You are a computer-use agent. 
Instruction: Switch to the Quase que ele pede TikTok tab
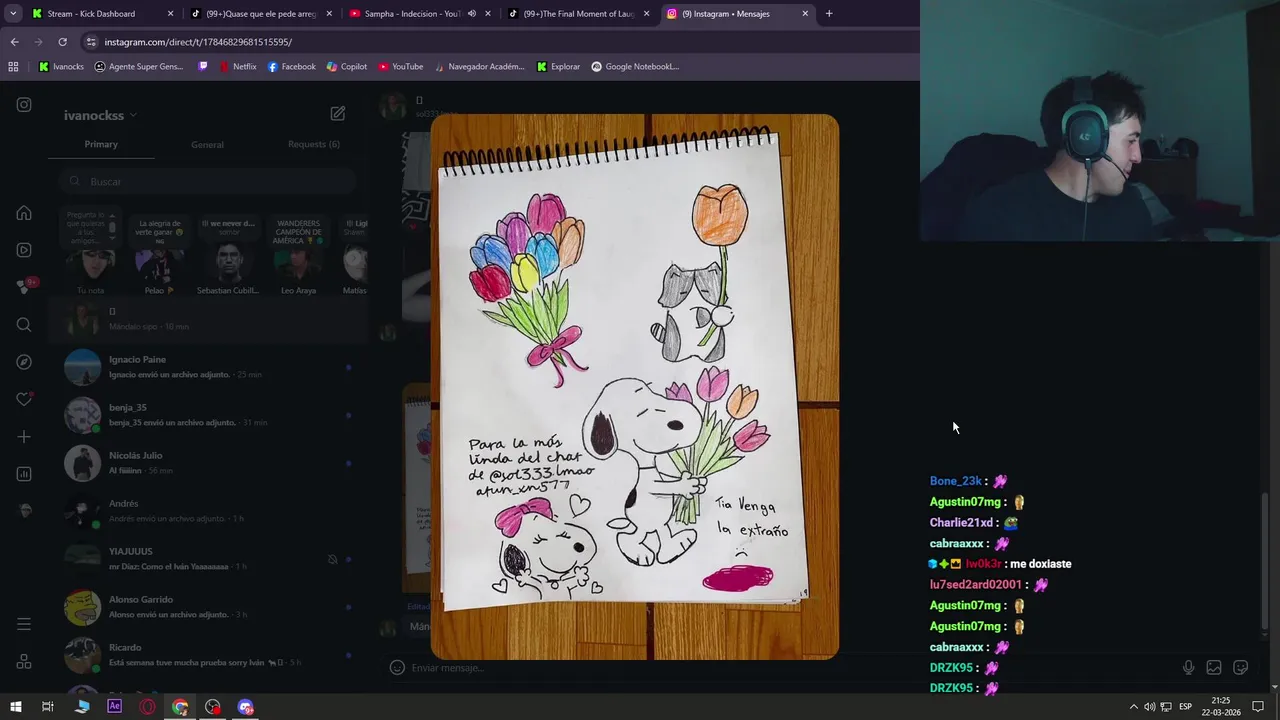click(259, 14)
